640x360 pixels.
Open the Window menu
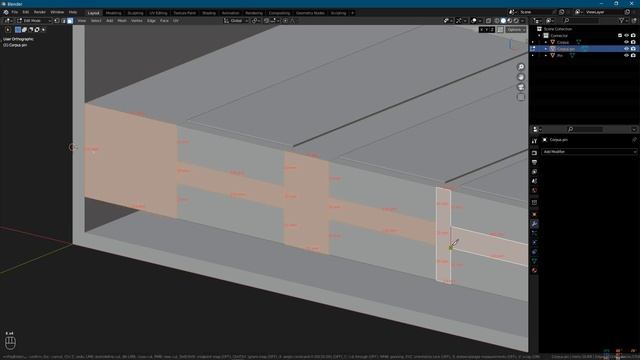pyautogui.click(x=57, y=12)
